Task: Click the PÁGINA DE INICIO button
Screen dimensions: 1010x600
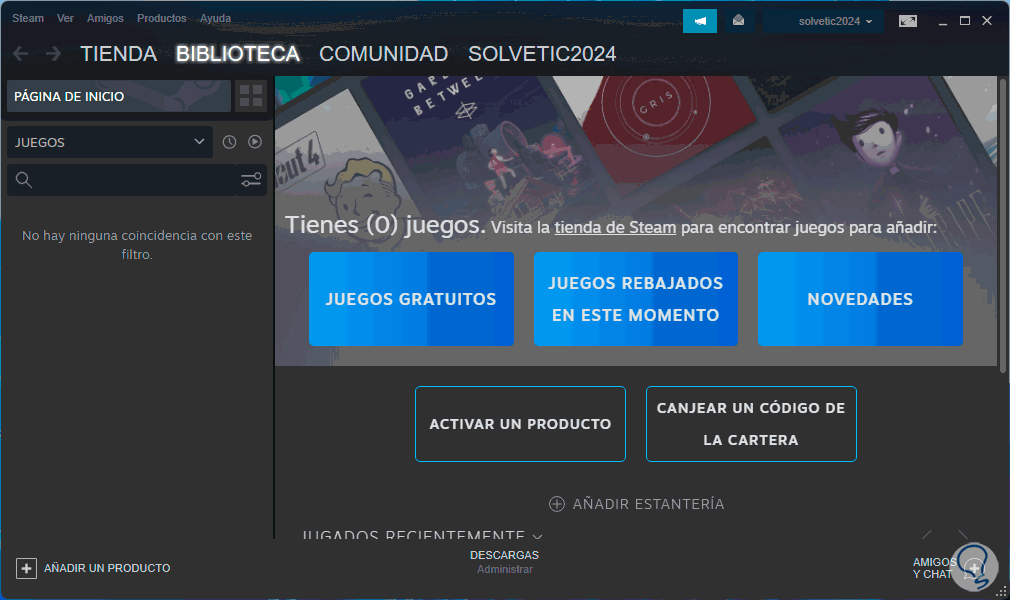Action: coord(119,96)
